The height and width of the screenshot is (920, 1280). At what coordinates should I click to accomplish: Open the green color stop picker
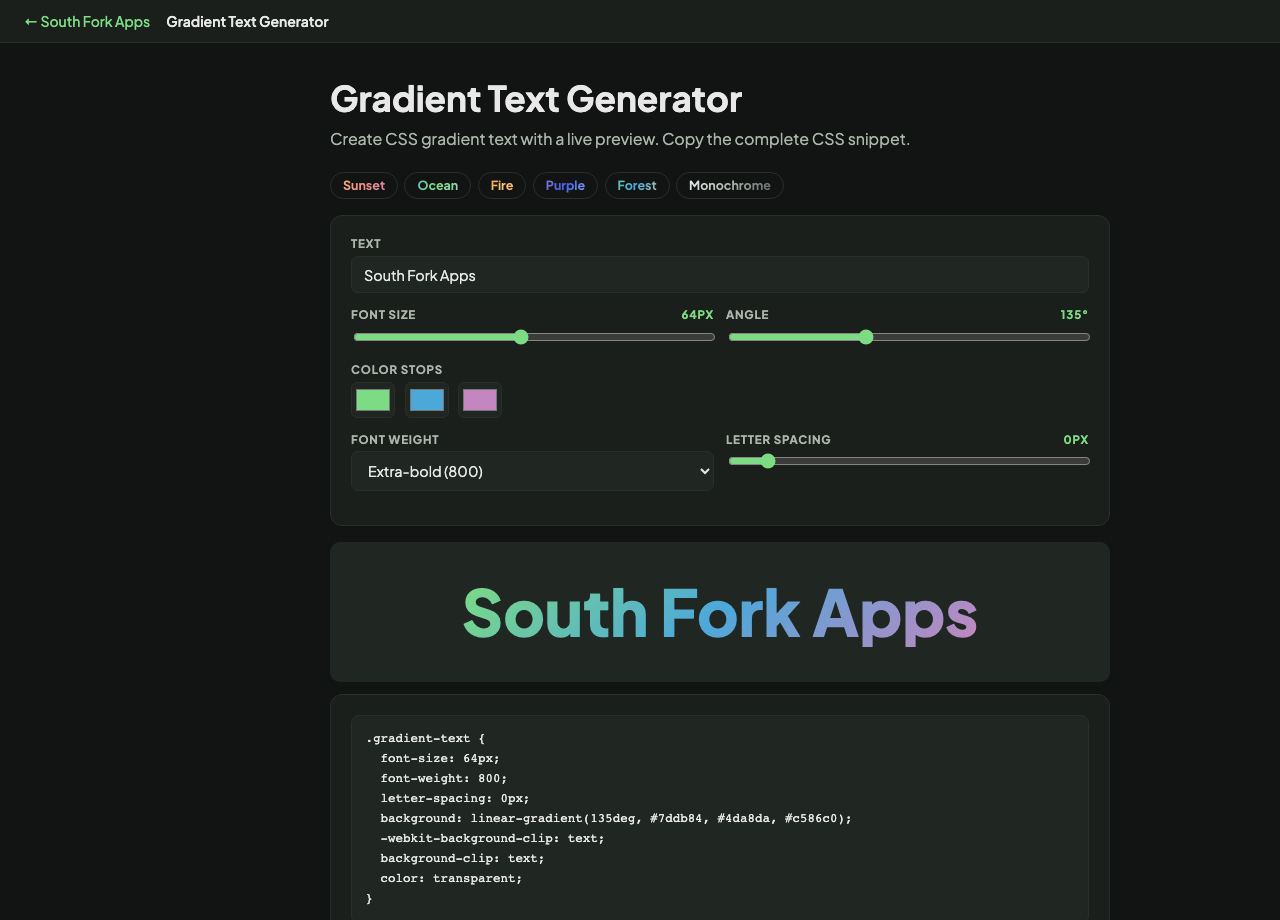[x=373, y=400]
